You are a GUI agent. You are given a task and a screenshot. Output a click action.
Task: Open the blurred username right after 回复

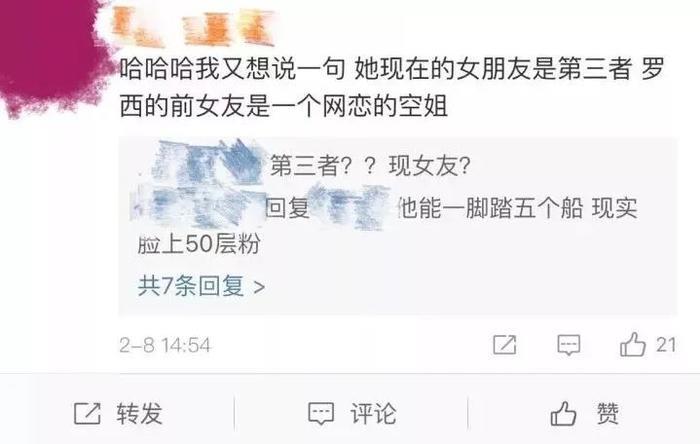(353, 207)
